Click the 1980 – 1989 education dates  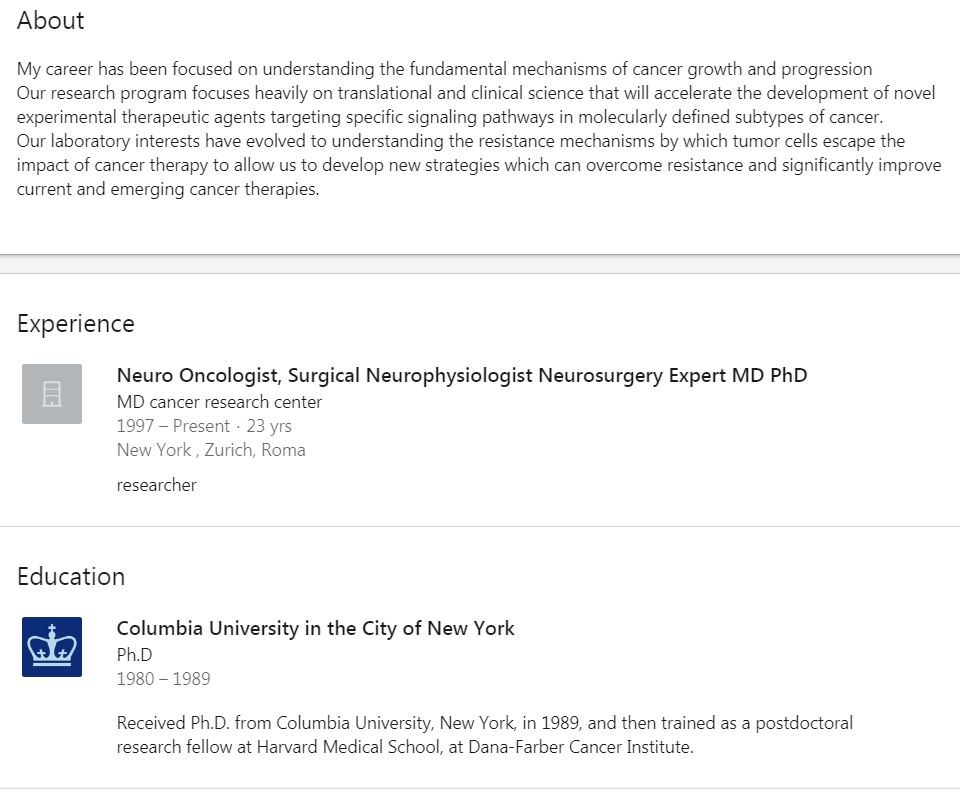point(163,679)
